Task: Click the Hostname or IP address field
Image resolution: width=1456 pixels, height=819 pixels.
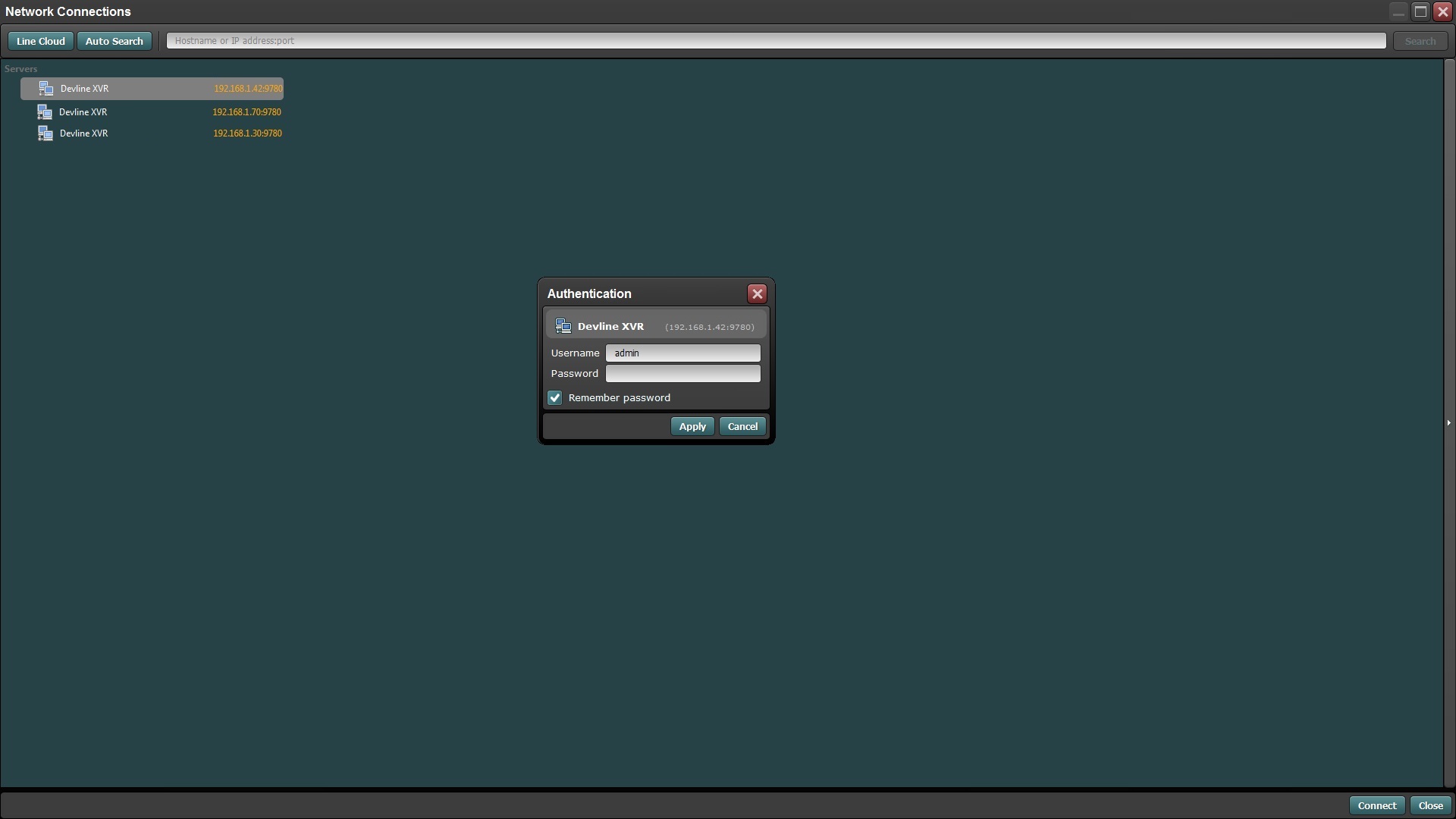Action: coord(777,41)
